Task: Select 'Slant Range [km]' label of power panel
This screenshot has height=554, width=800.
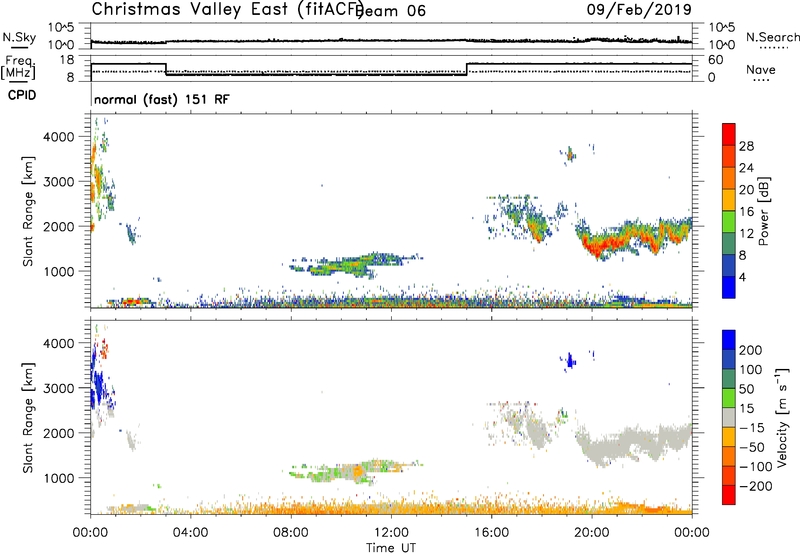Action: pos(28,211)
